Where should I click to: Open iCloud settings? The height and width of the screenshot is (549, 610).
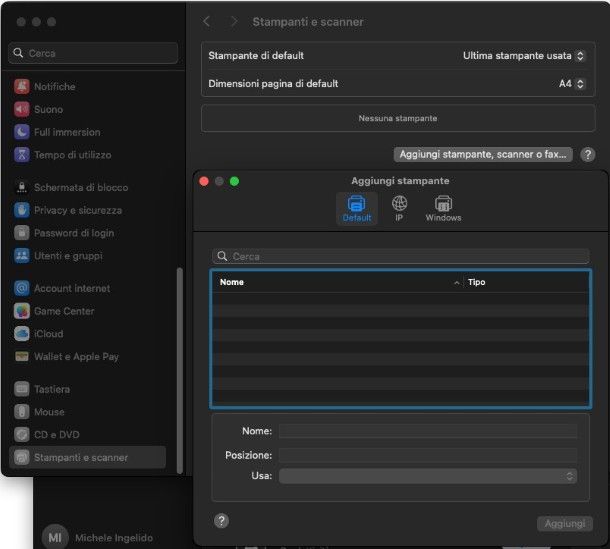click(x=48, y=334)
